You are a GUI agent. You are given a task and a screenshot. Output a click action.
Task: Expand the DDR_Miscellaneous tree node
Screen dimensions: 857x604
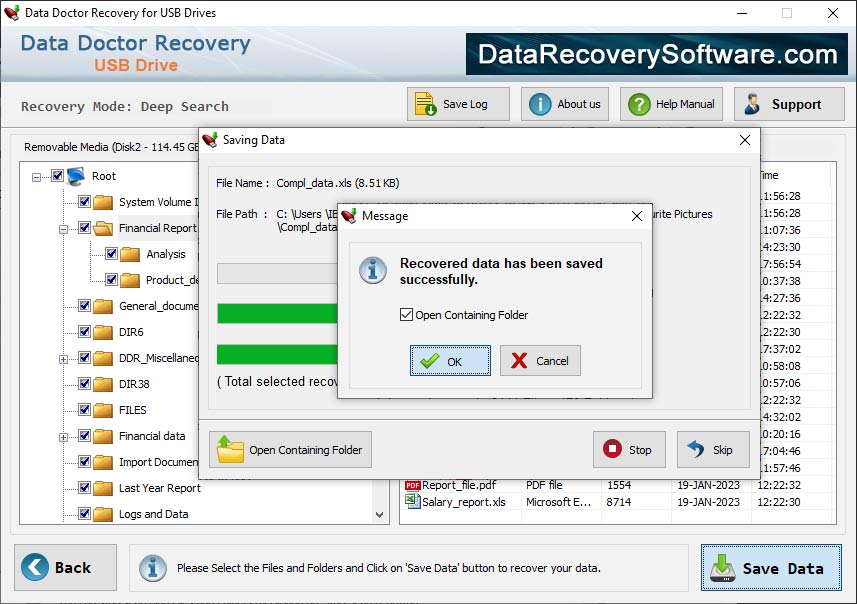[66, 357]
